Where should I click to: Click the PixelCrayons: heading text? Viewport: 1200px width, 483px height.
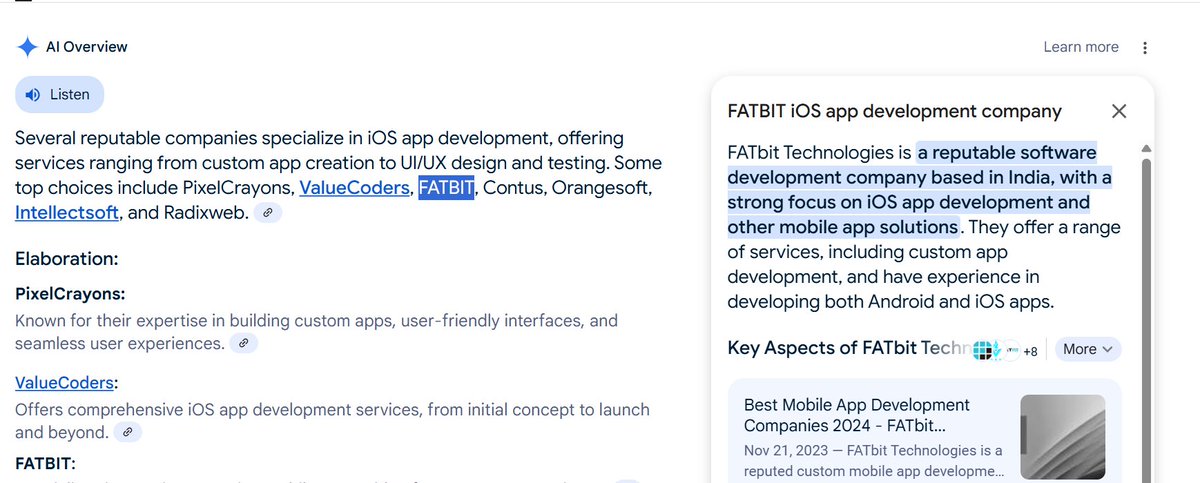tap(70, 294)
